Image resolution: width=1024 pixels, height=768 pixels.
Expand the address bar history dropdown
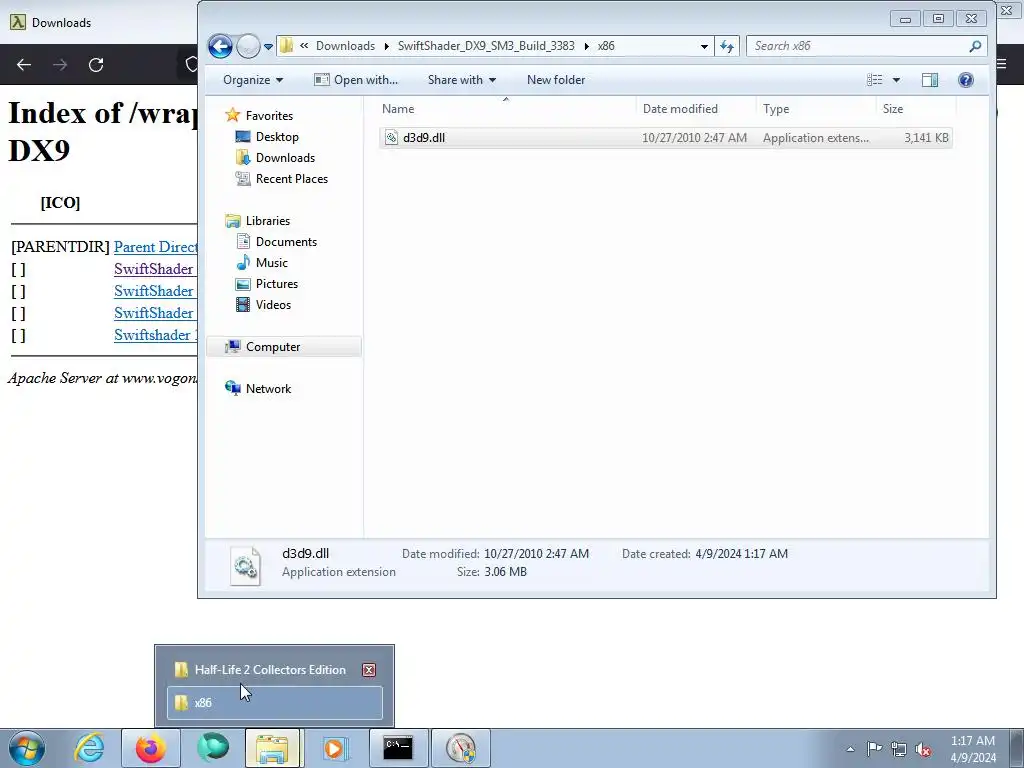704,46
